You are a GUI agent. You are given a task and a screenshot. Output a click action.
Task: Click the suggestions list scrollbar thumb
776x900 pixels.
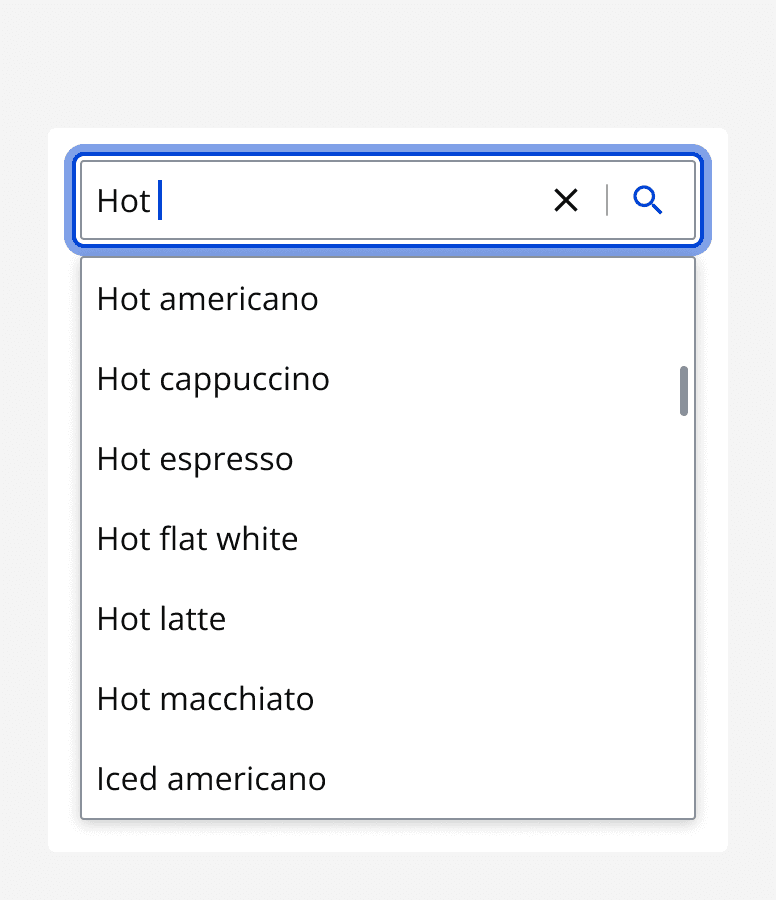[683, 391]
